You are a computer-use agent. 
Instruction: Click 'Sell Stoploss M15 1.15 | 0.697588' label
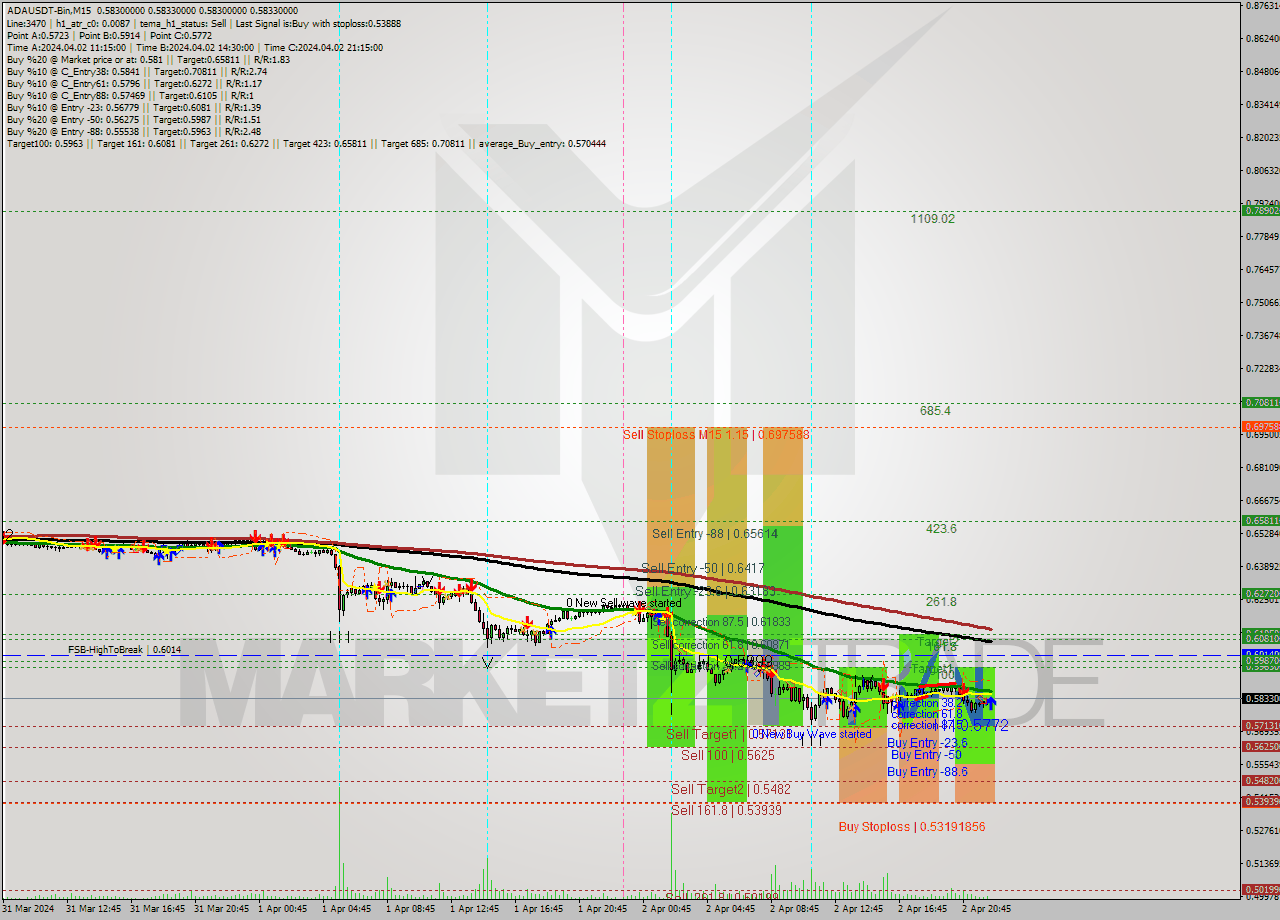(716, 434)
